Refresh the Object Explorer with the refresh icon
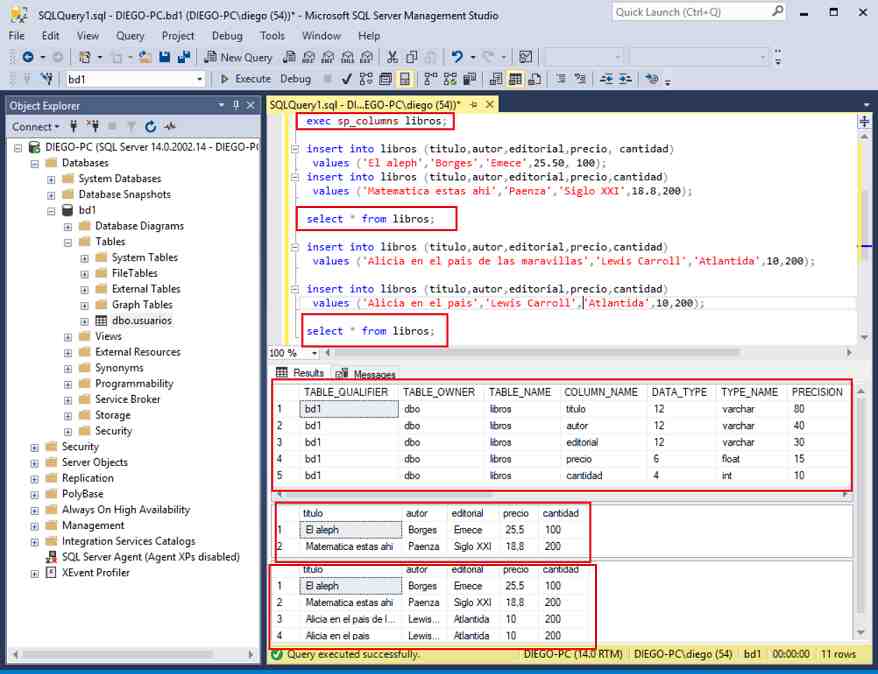Image resolution: width=878 pixels, height=674 pixels. pos(151,127)
